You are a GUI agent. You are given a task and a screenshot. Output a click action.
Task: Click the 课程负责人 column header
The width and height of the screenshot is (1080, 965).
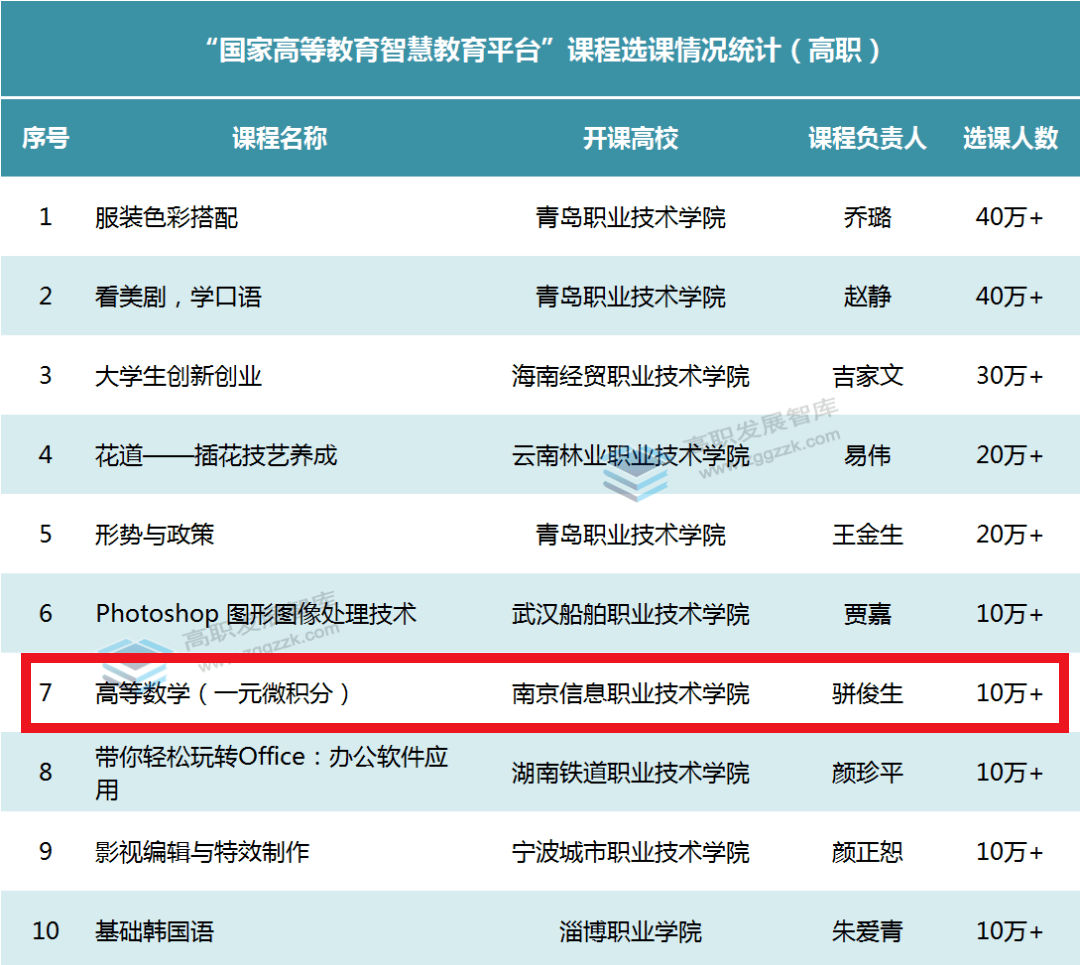click(867, 138)
